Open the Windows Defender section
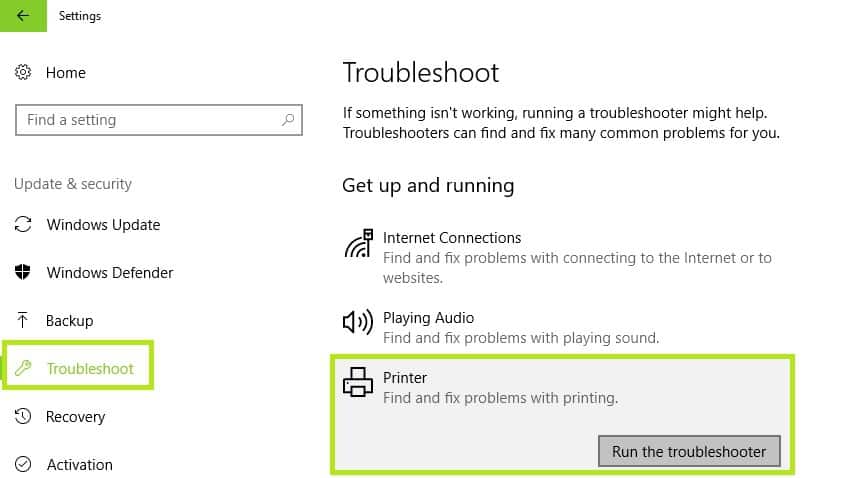Viewport: 862px width, 478px height. pyautogui.click(x=110, y=273)
